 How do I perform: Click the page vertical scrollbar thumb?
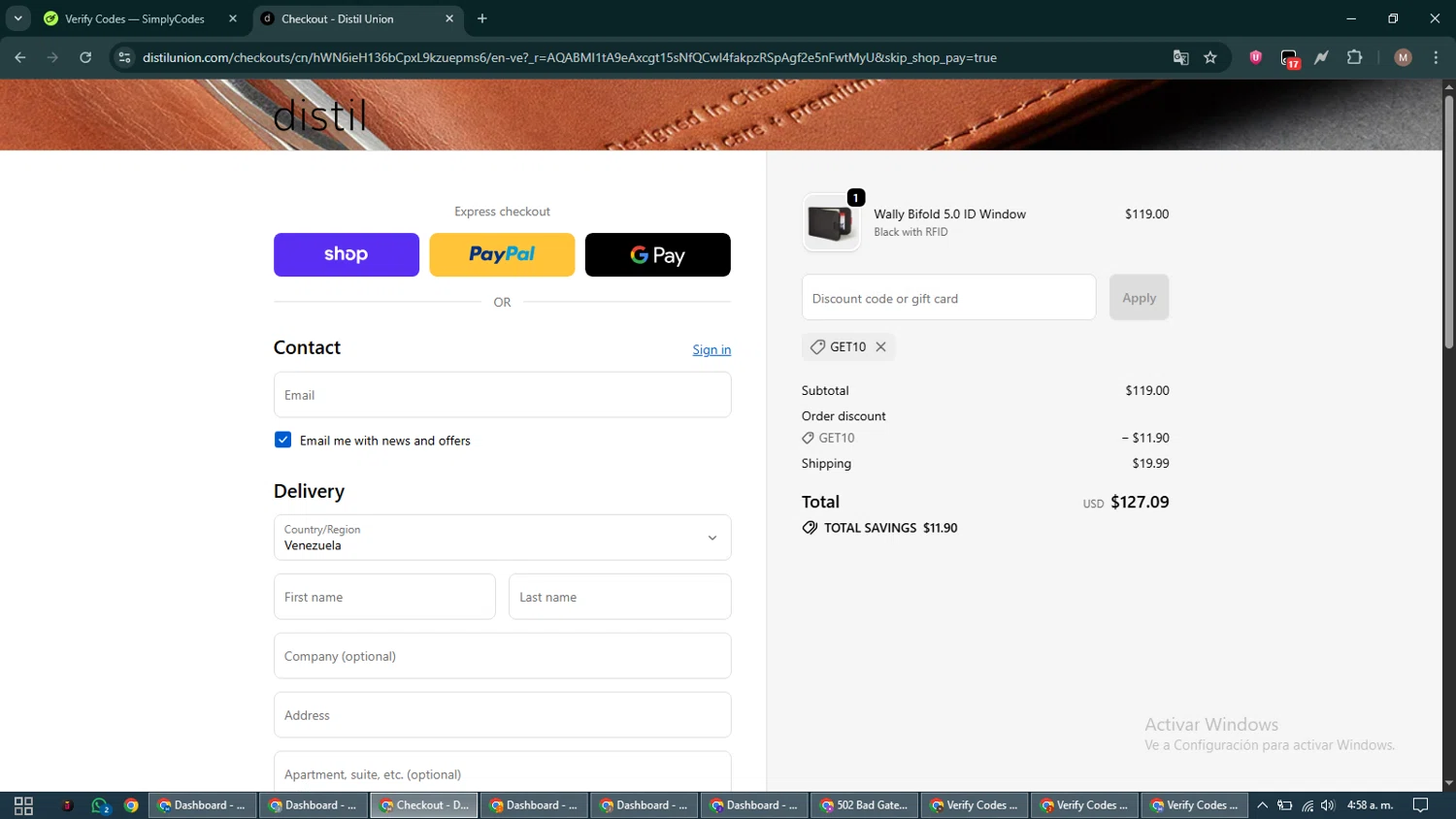(x=1448, y=221)
